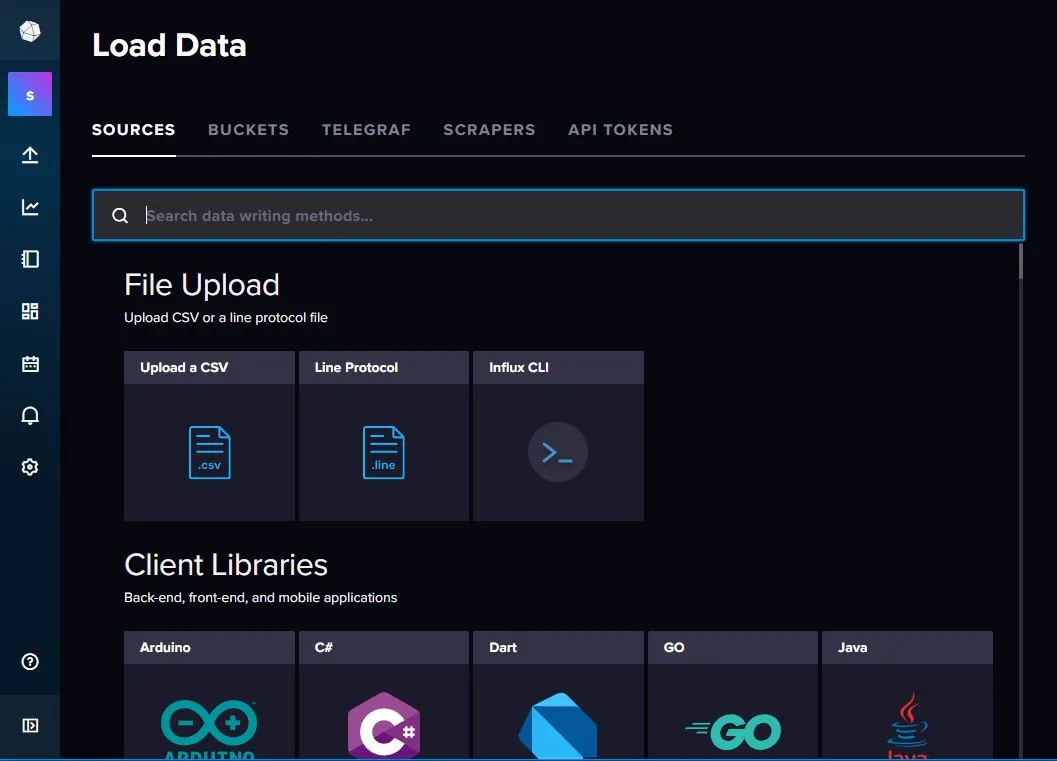Go to the Scrapers tab
This screenshot has width=1057, height=761.
[x=489, y=130]
